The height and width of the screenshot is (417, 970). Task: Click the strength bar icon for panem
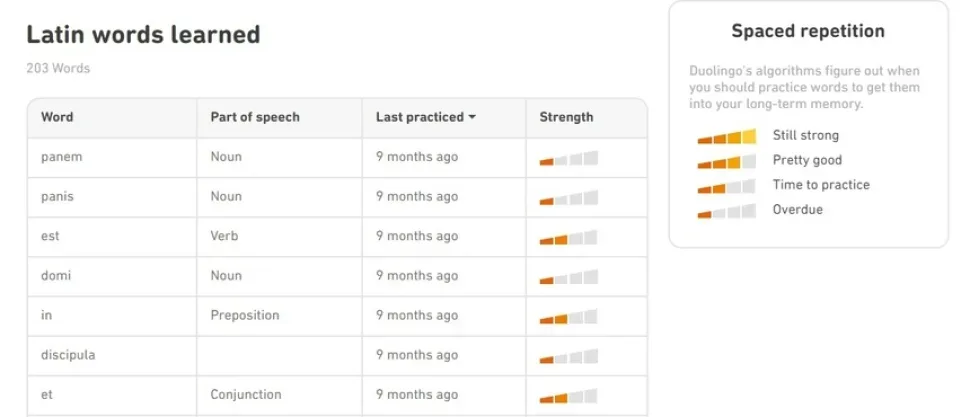(569, 158)
